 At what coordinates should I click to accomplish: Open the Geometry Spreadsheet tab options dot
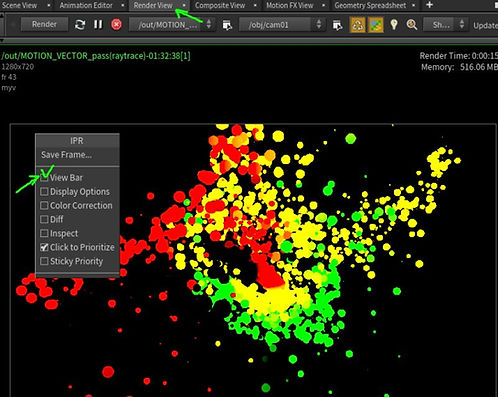[413, 5]
